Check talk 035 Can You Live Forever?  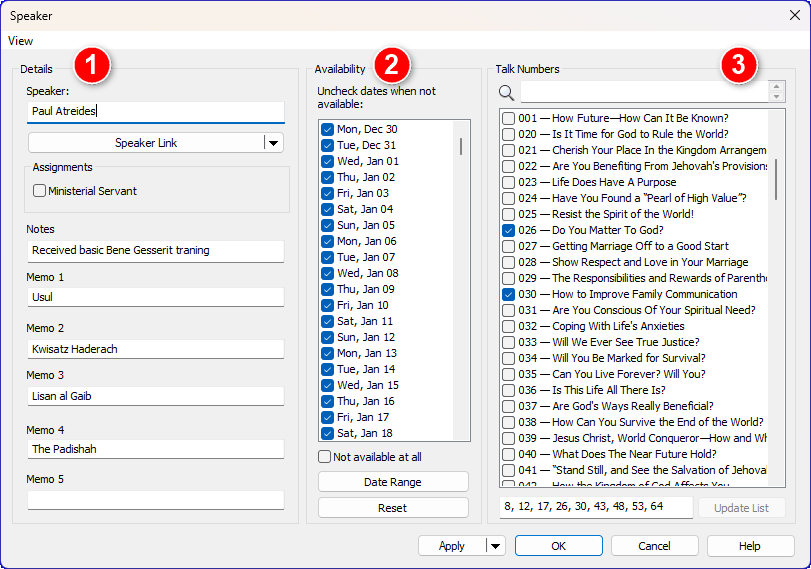(x=509, y=374)
